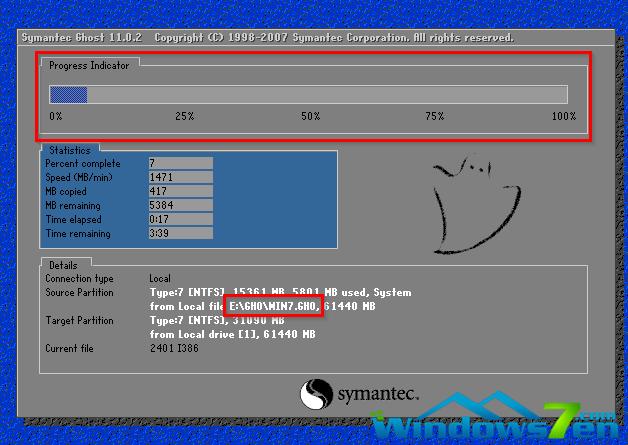This screenshot has width=628, height=445.
Task: Click the Ghost mascot drawing
Action: pyautogui.click(x=477, y=205)
